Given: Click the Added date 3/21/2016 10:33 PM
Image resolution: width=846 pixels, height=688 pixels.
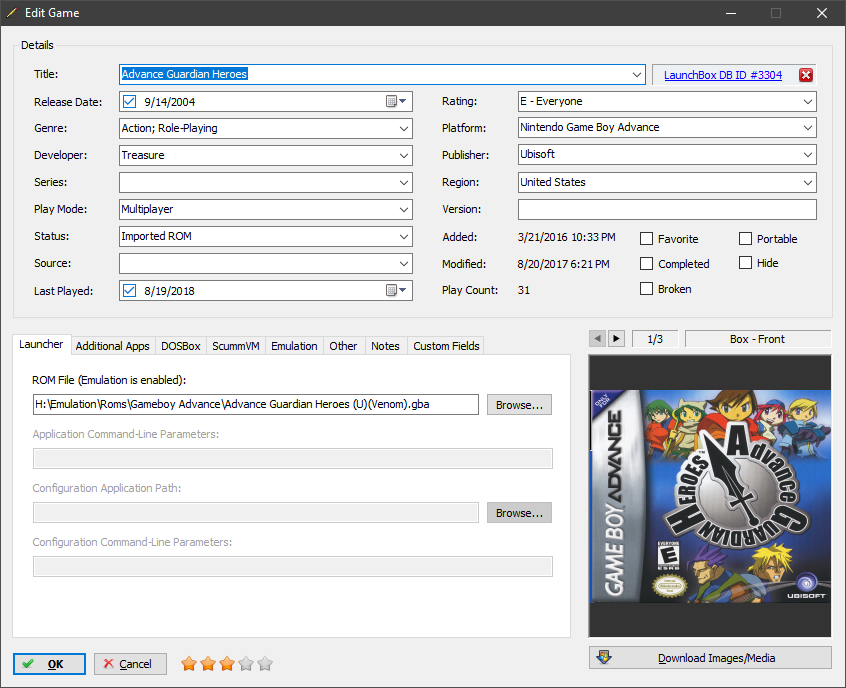Looking at the screenshot, I should (567, 237).
